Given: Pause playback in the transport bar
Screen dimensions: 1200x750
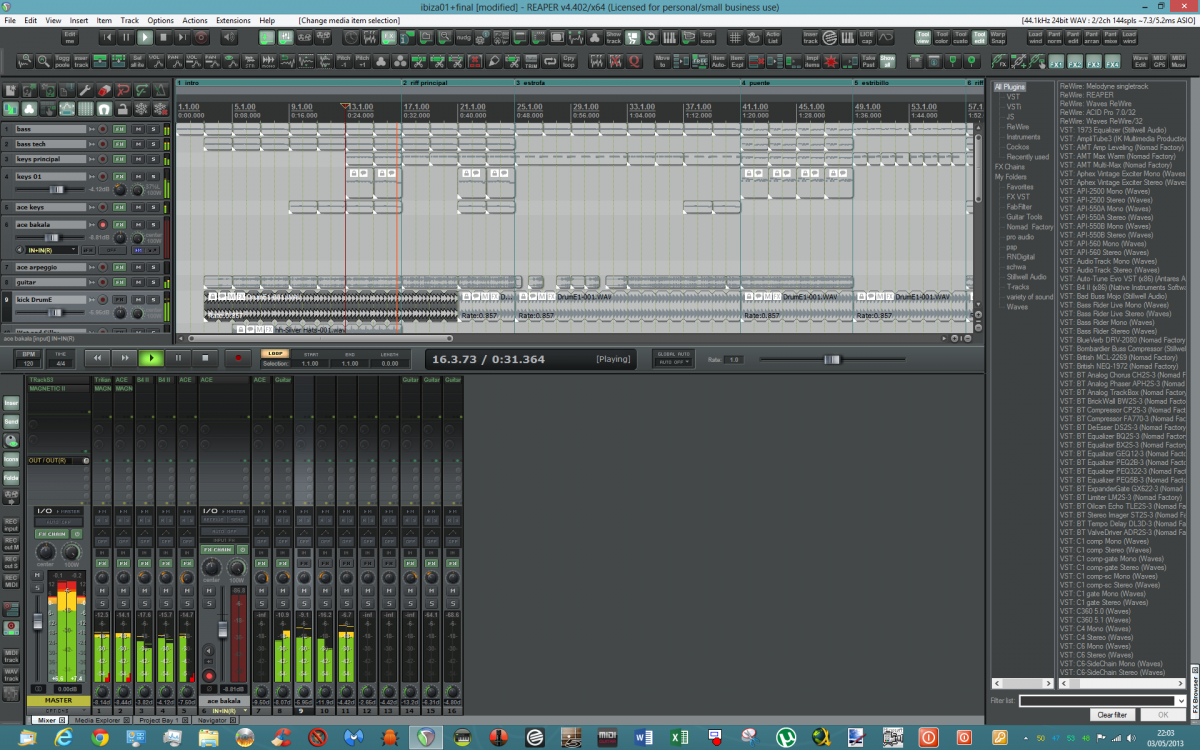Looking at the screenshot, I should pos(178,357).
